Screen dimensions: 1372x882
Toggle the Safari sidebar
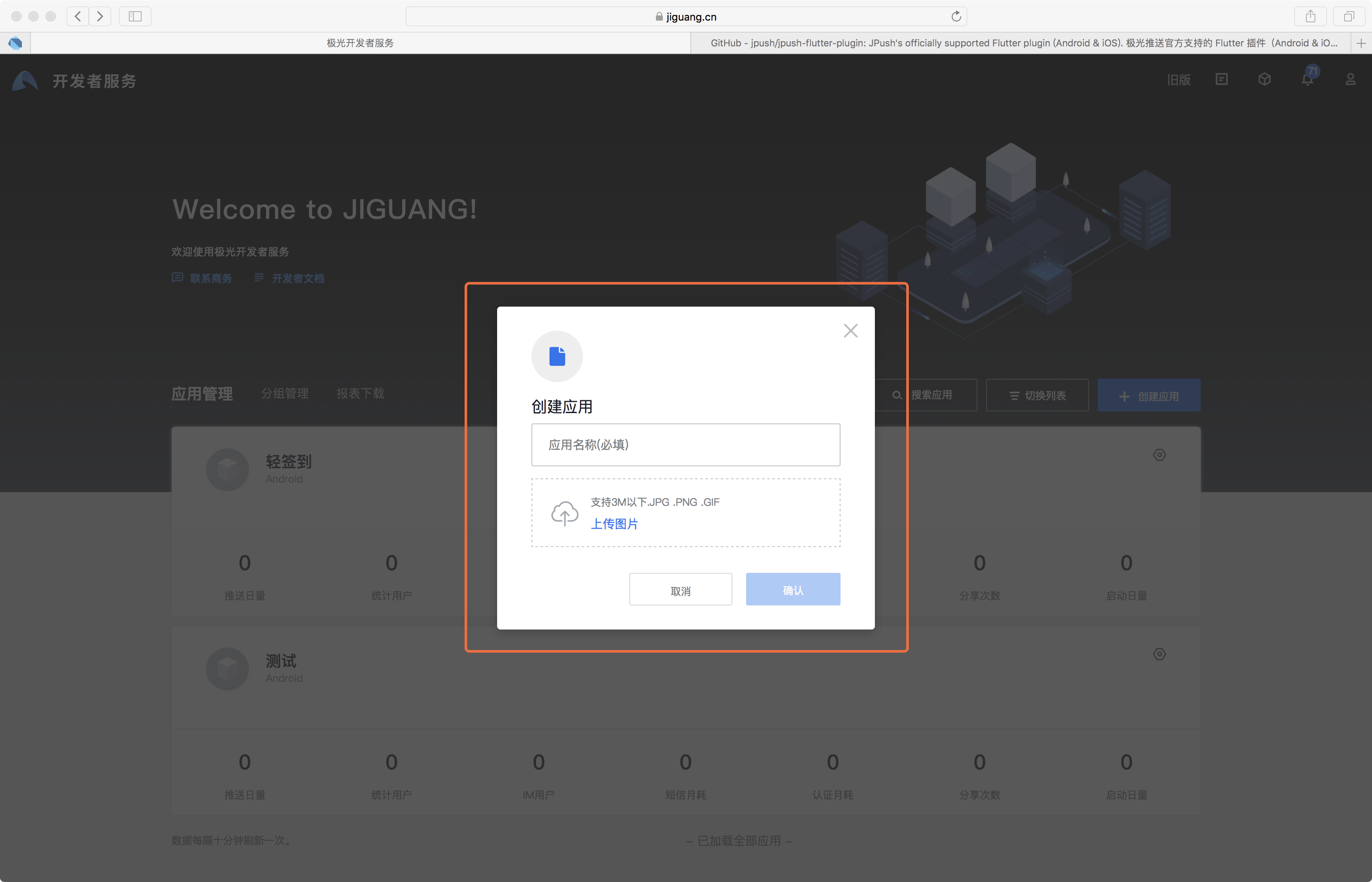click(135, 17)
